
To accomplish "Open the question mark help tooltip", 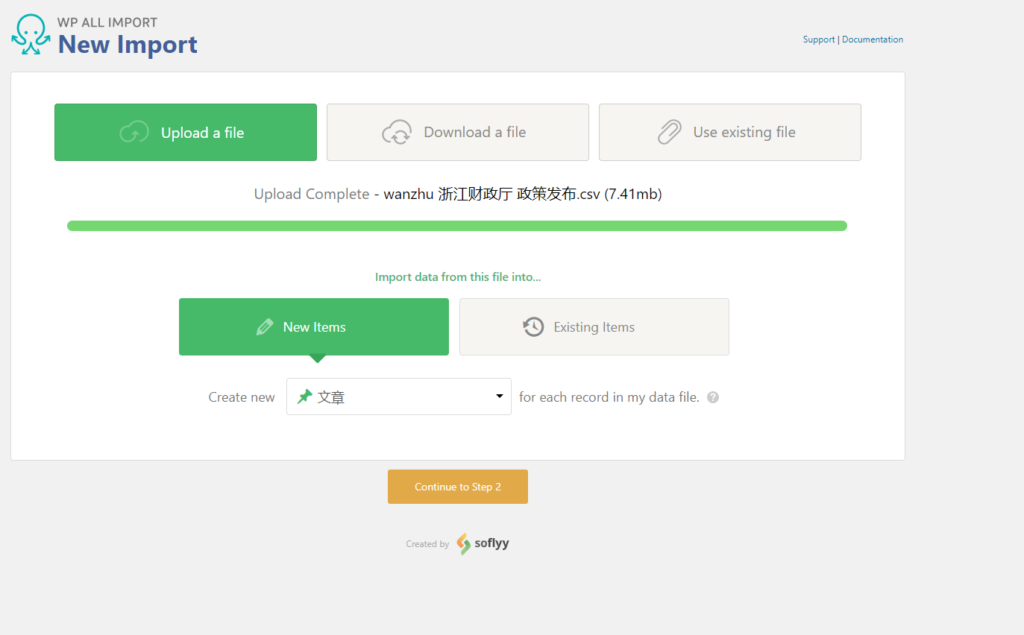I will click(713, 397).
